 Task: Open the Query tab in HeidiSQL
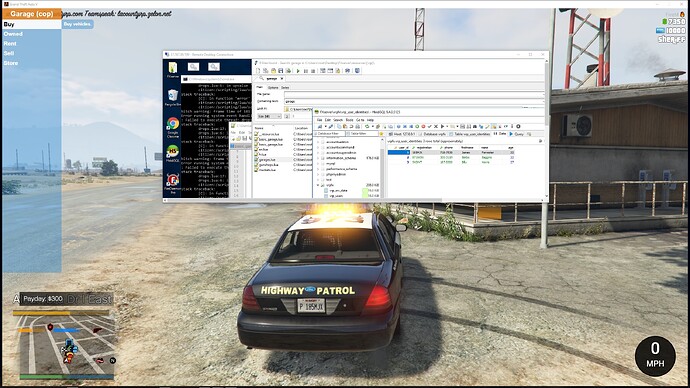[517, 134]
